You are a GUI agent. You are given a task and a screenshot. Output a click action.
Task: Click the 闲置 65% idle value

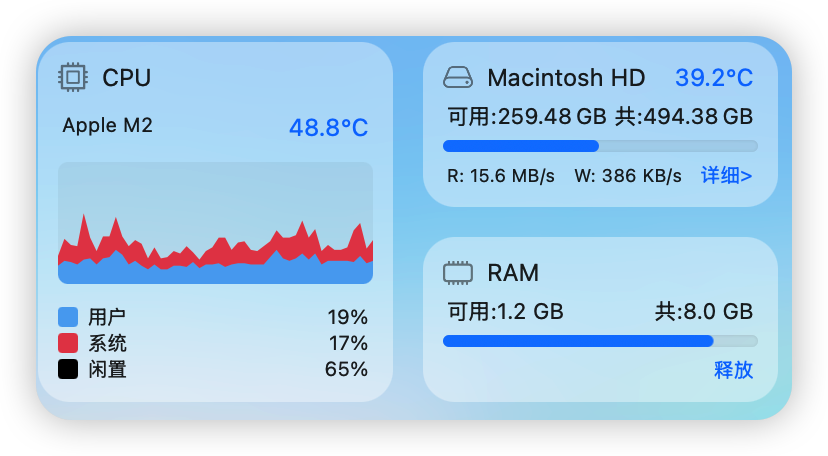pyautogui.click(x=346, y=369)
